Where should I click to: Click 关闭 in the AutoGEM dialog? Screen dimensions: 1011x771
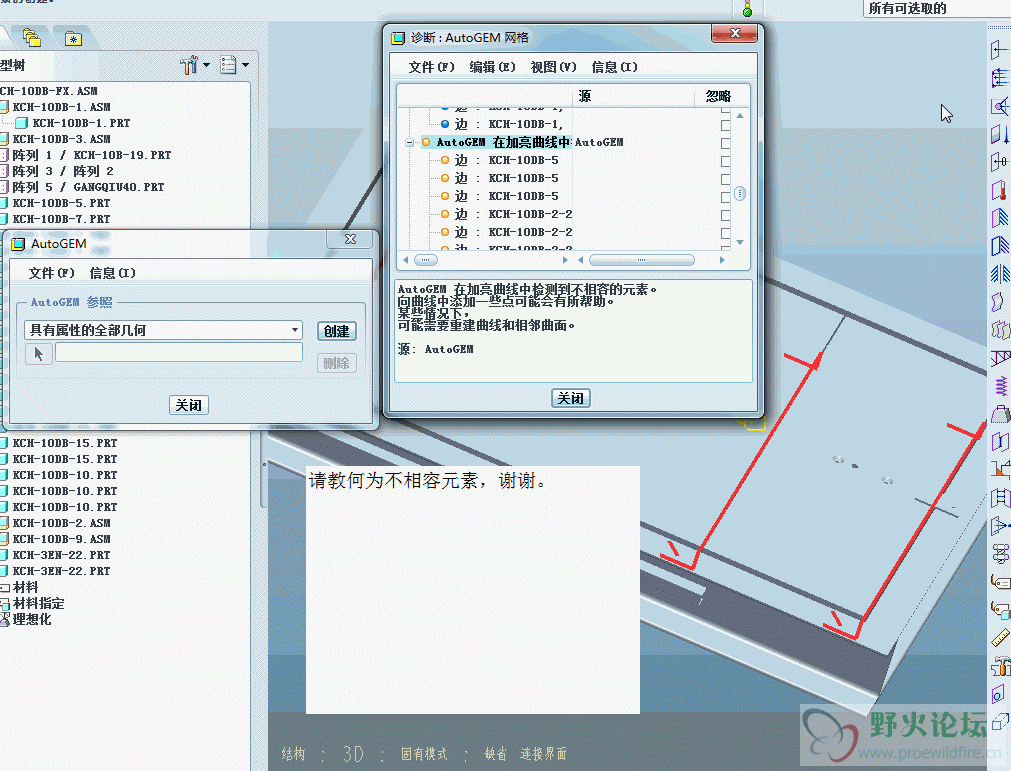(x=188, y=405)
